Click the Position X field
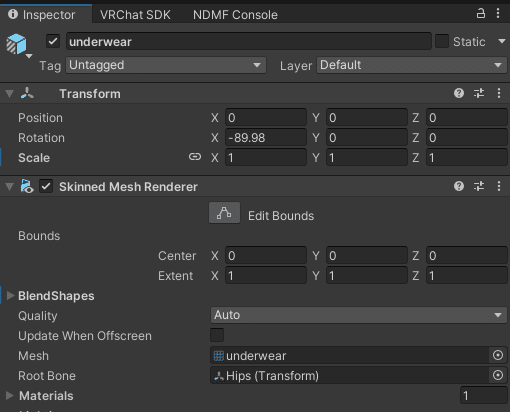Image resolution: width=510 pixels, height=412 pixels. click(x=266, y=117)
